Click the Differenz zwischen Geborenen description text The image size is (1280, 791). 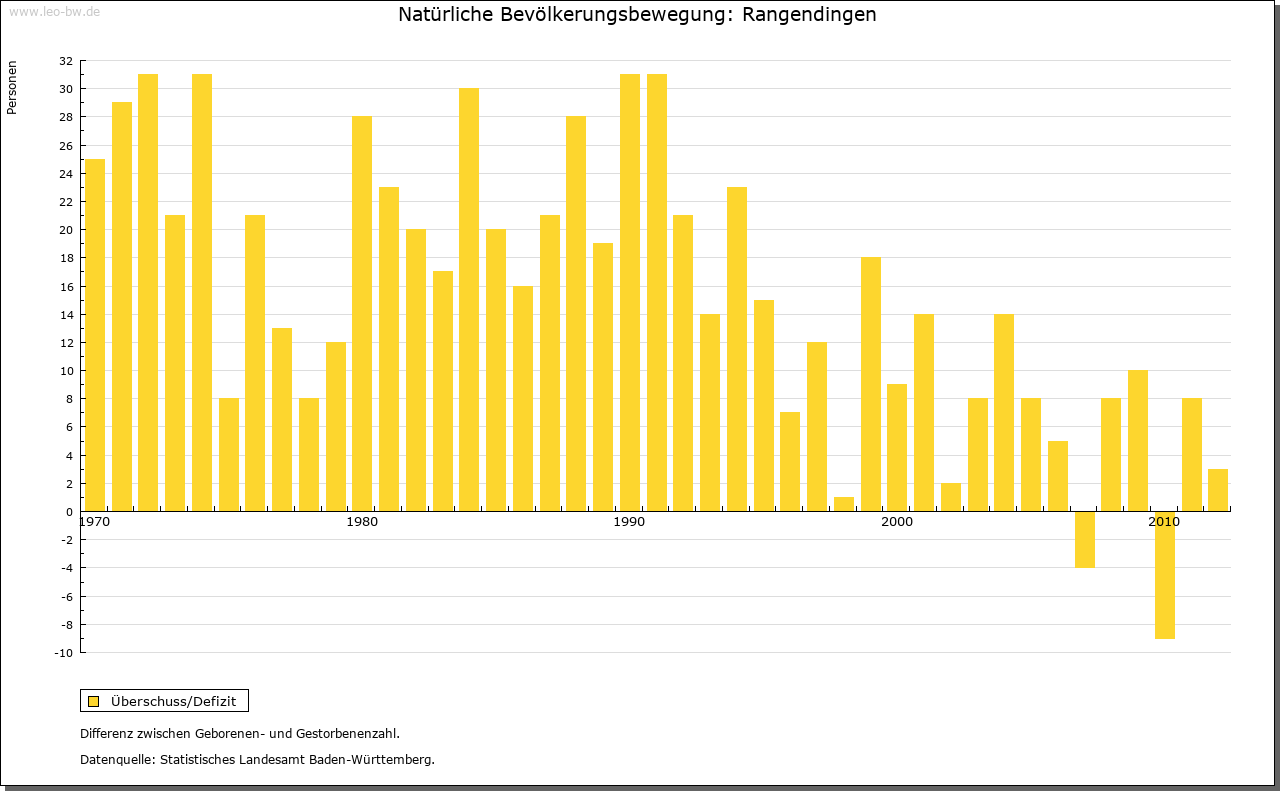[x=240, y=734]
